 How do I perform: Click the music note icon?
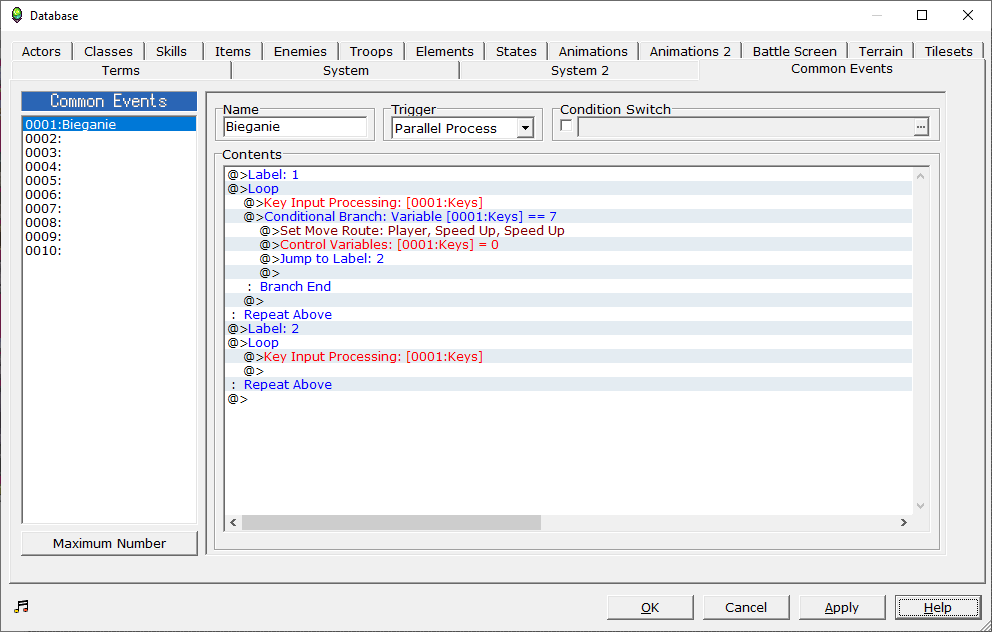(x=22, y=607)
